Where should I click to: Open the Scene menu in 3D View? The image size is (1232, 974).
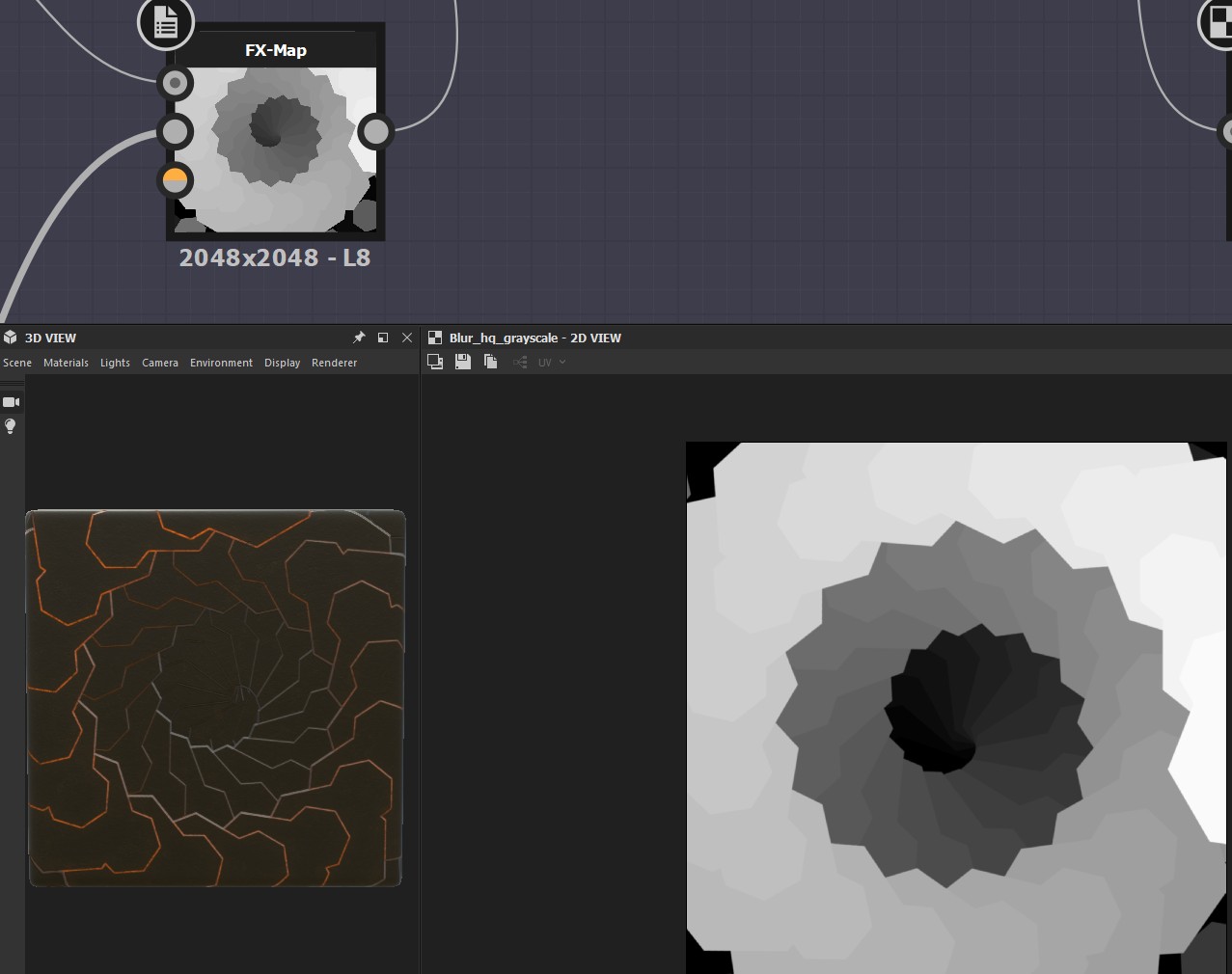pyautogui.click(x=17, y=363)
